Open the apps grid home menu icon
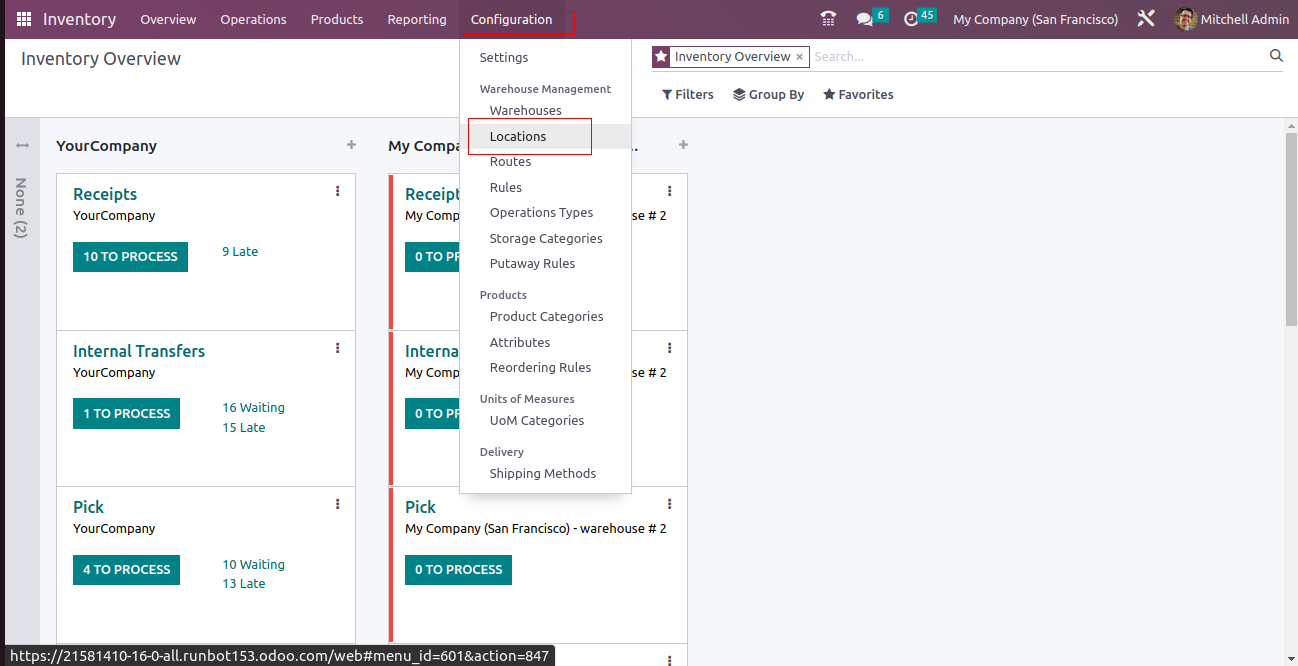Viewport: 1298px width, 666px height. pyautogui.click(x=24, y=19)
